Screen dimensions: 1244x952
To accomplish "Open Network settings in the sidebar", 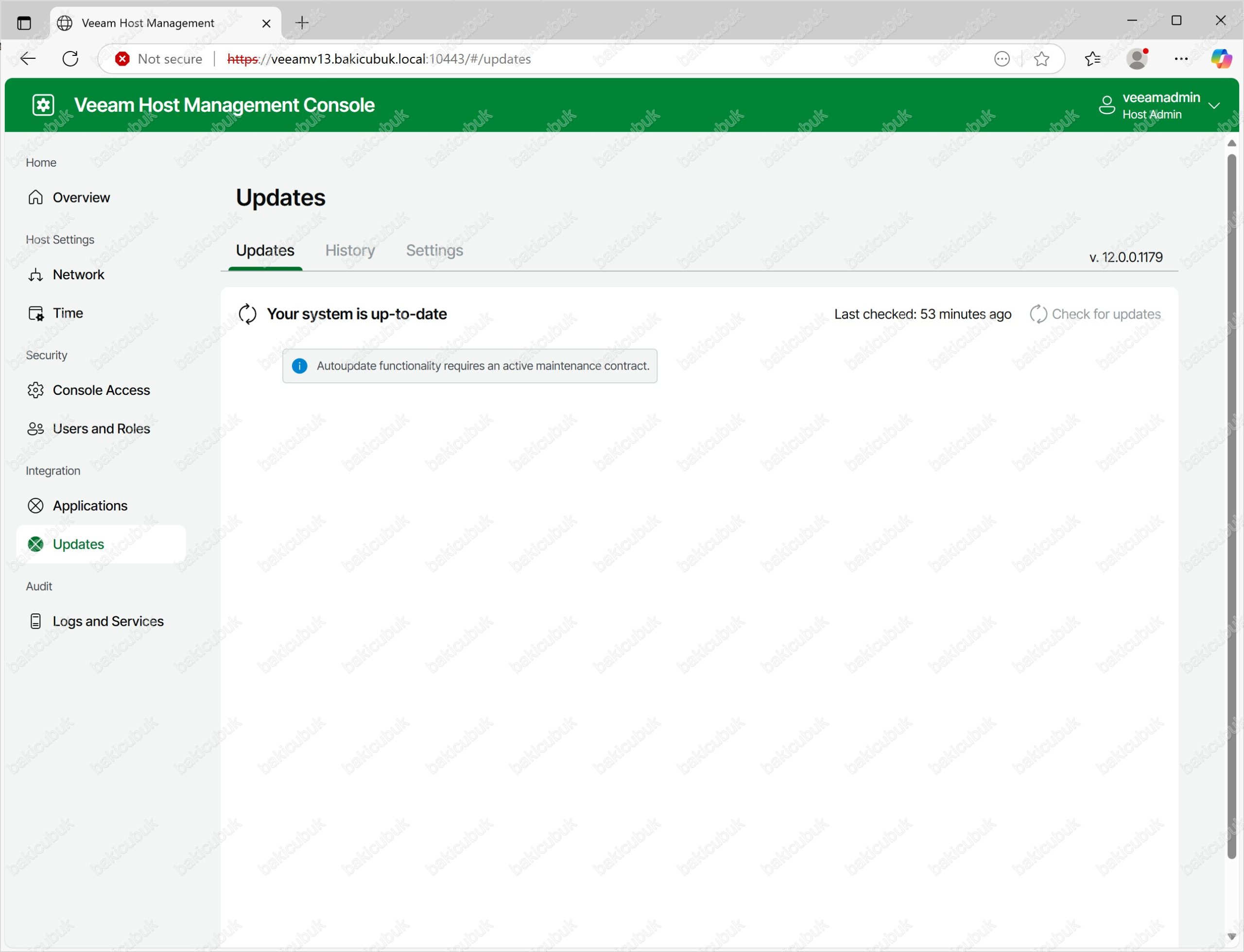I will point(101,275).
